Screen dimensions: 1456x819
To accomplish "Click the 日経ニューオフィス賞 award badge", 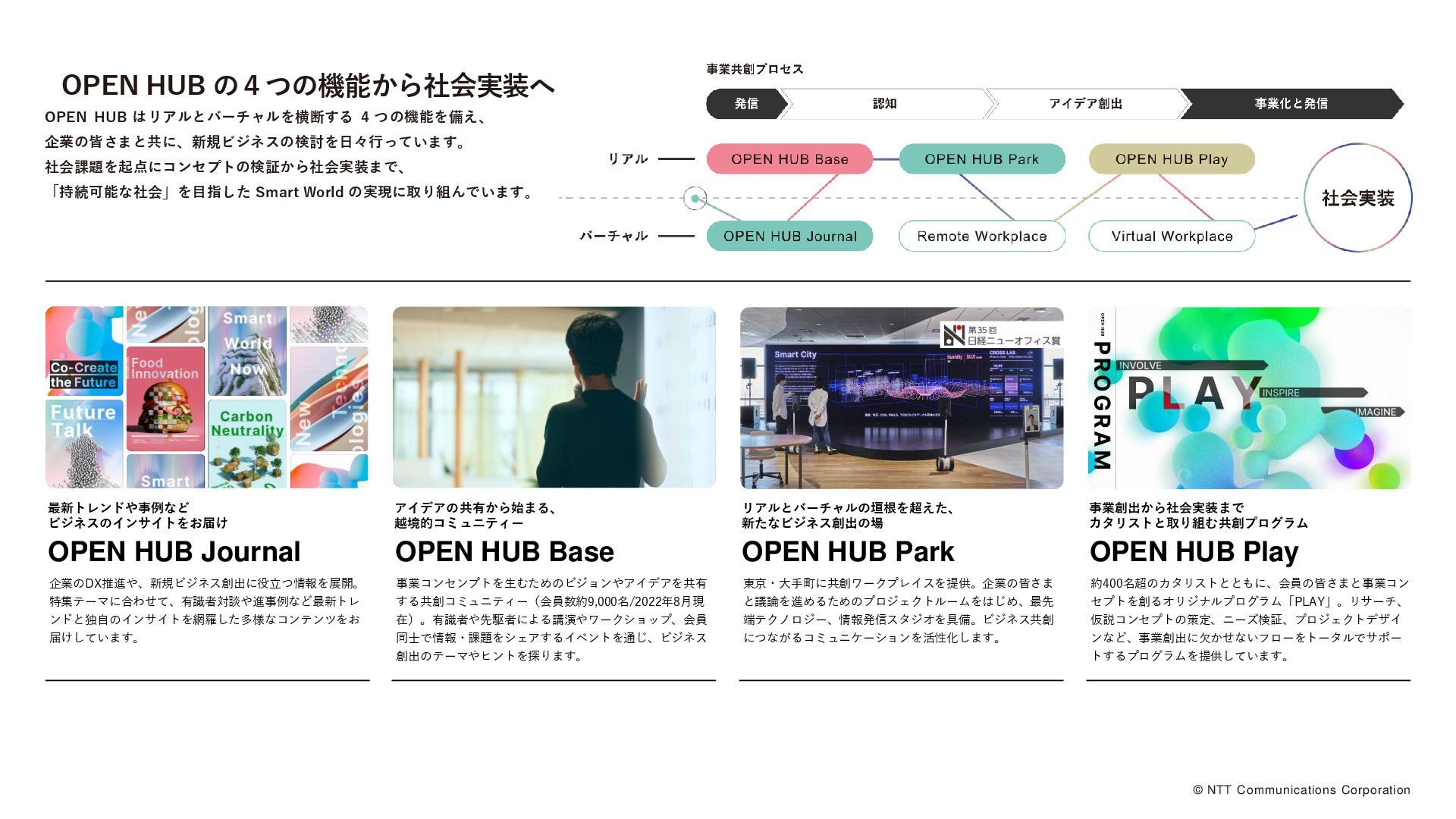I will (x=1001, y=335).
